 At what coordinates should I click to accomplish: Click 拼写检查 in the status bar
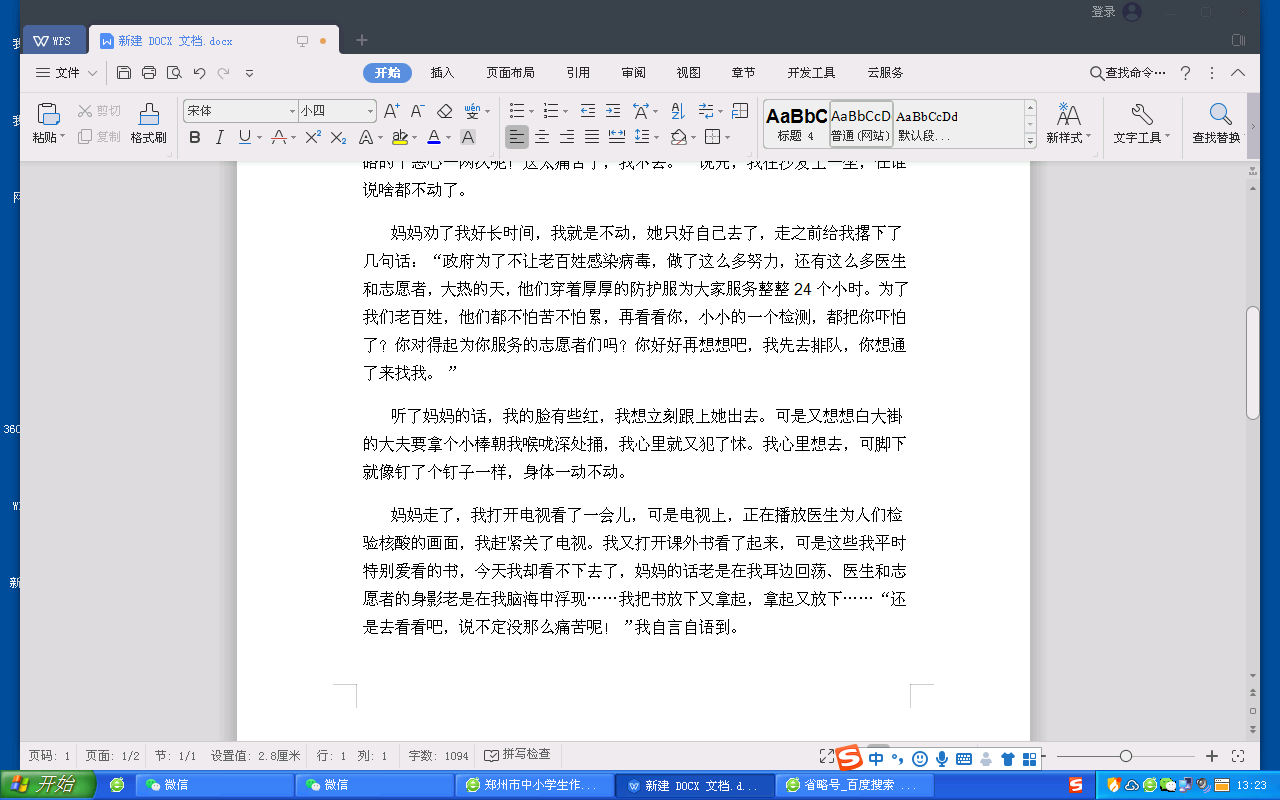(x=517, y=755)
